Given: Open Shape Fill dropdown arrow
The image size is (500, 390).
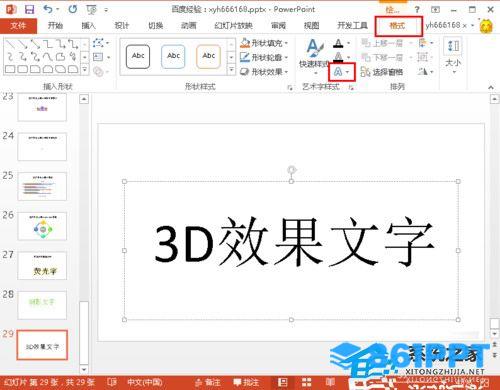Looking at the screenshot, I should pos(286,43).
